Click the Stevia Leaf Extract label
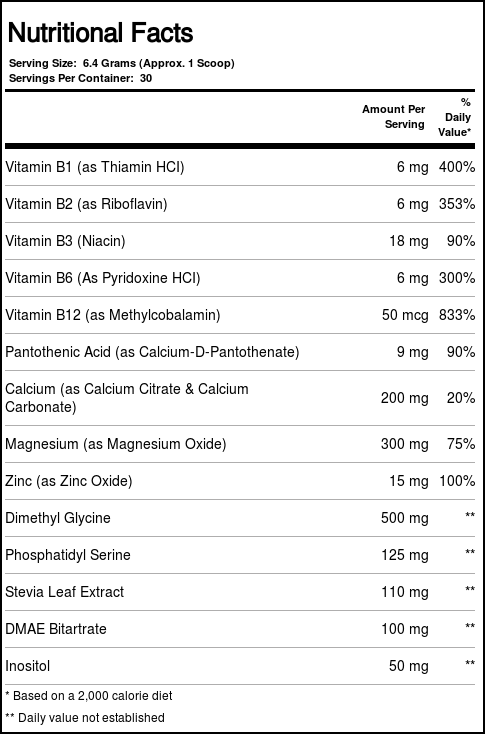Screen dimensions: 485x734 point(65,592)
